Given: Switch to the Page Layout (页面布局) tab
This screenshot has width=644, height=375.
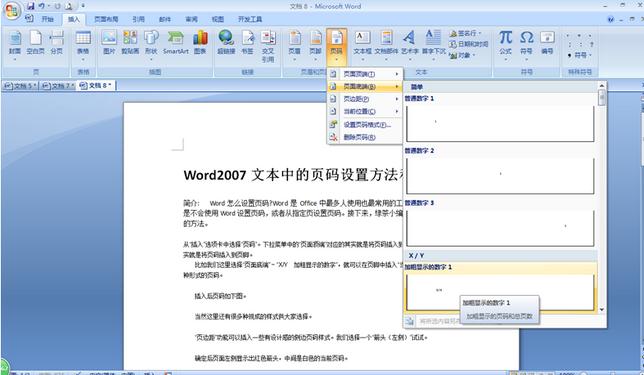Looking at the screenshot, I should click(106, 19).
